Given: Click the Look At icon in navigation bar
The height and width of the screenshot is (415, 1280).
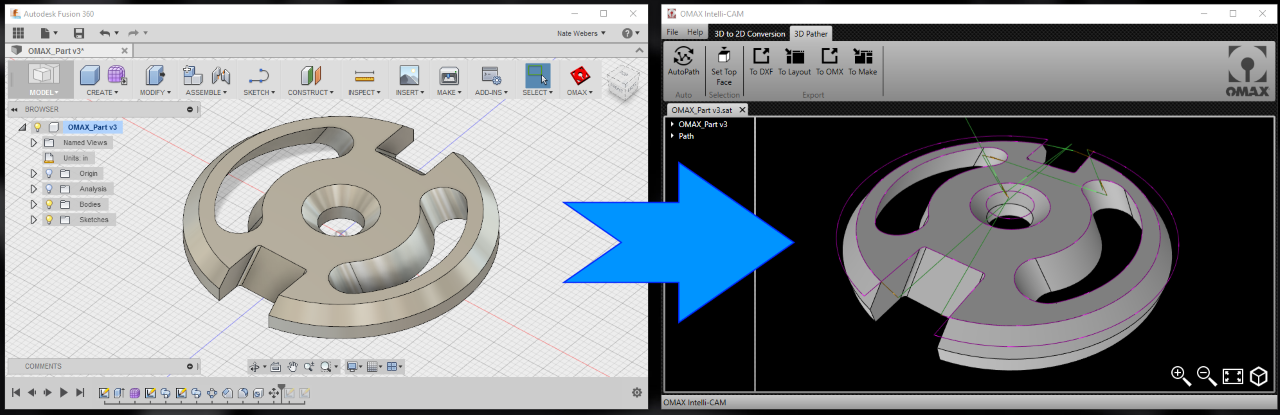Looking at the screenshot, I should pyautogui.click(x=277, y=367).
